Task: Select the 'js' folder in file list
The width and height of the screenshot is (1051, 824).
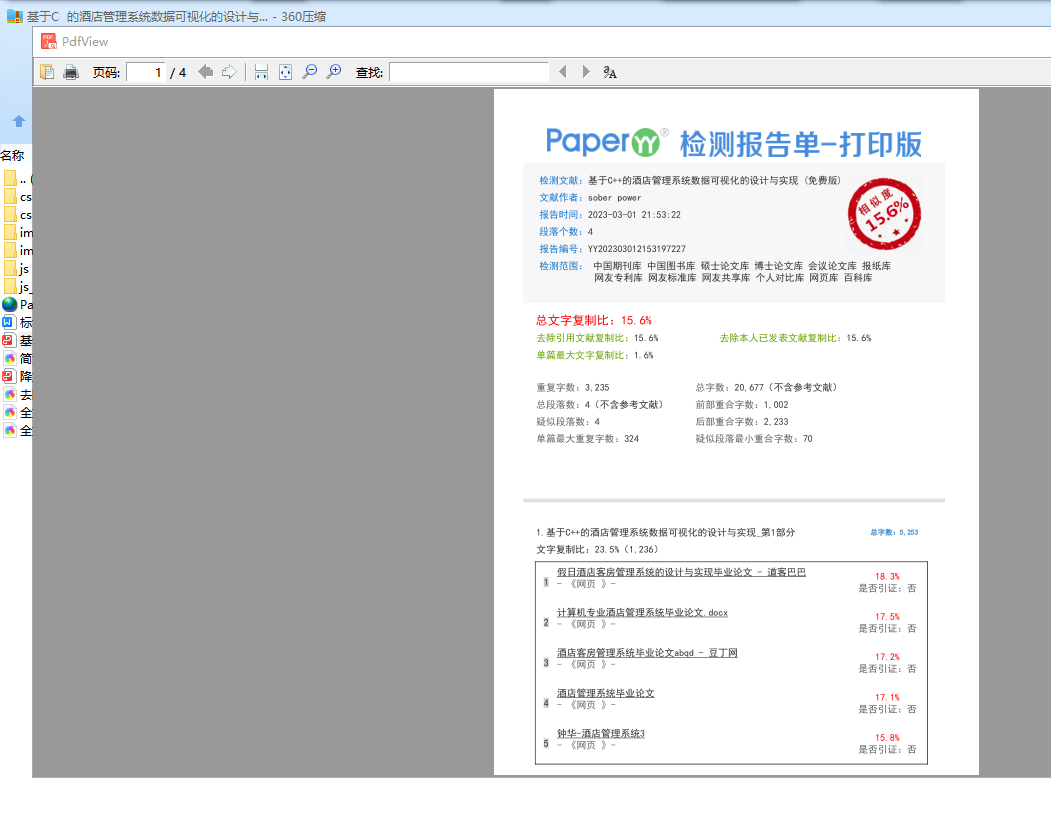Action: pos(17,269)
